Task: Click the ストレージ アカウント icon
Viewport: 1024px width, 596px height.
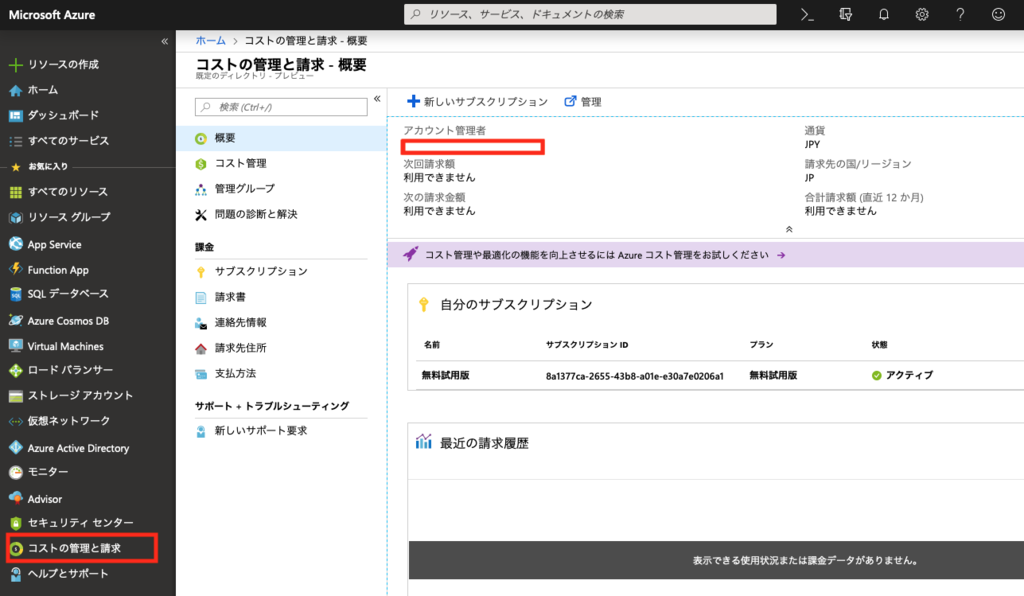Action: pyautogui.click(x=16, y=396)
